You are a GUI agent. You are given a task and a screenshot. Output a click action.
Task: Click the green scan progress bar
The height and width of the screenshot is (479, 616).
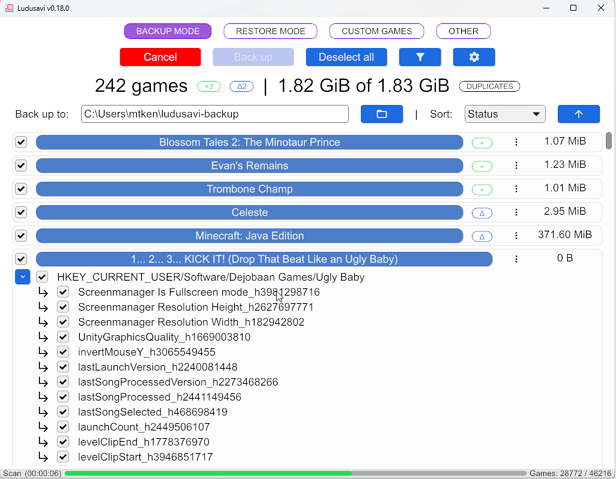coord(290,472)
